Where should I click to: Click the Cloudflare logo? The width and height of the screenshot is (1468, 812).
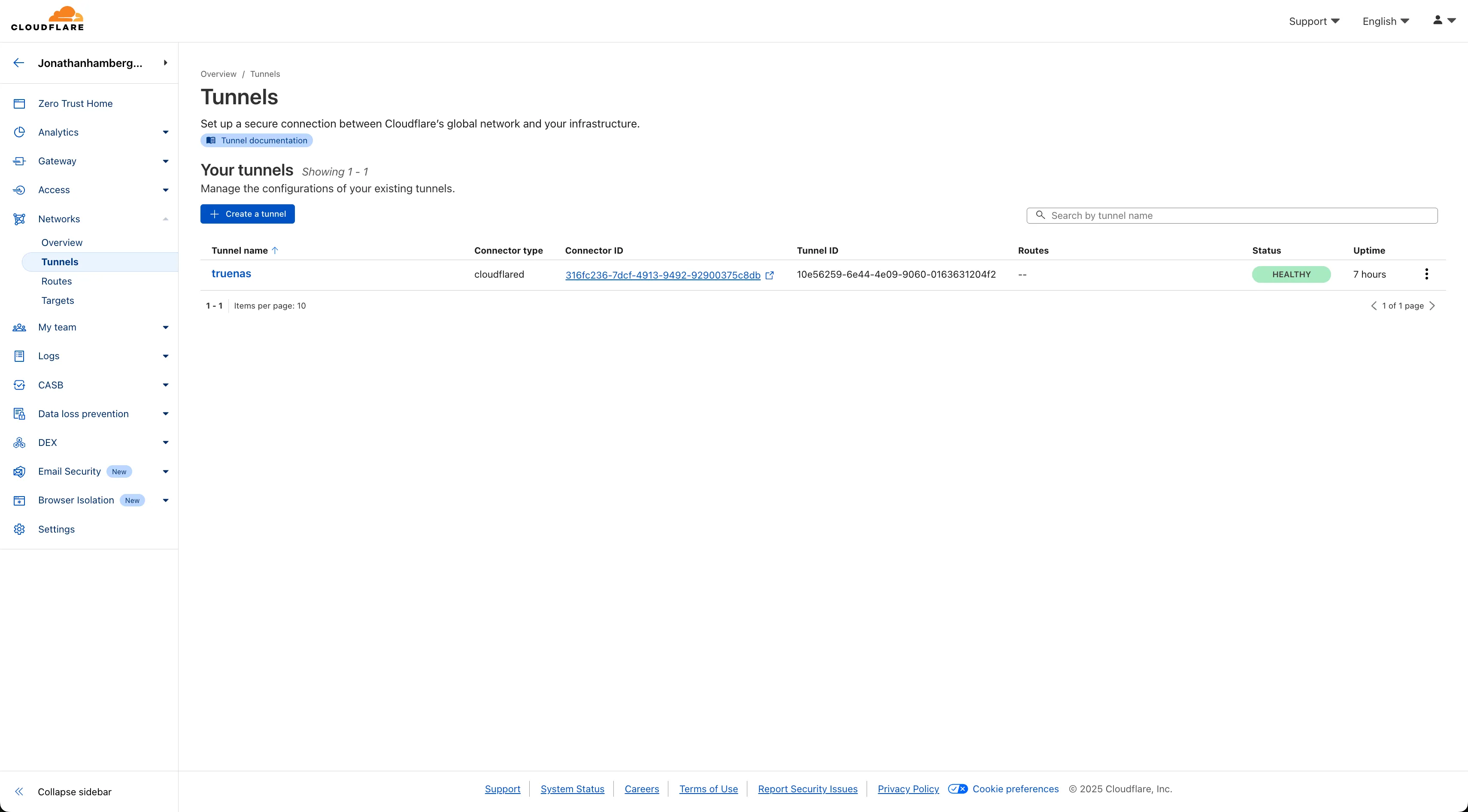[x=47, y=18]
